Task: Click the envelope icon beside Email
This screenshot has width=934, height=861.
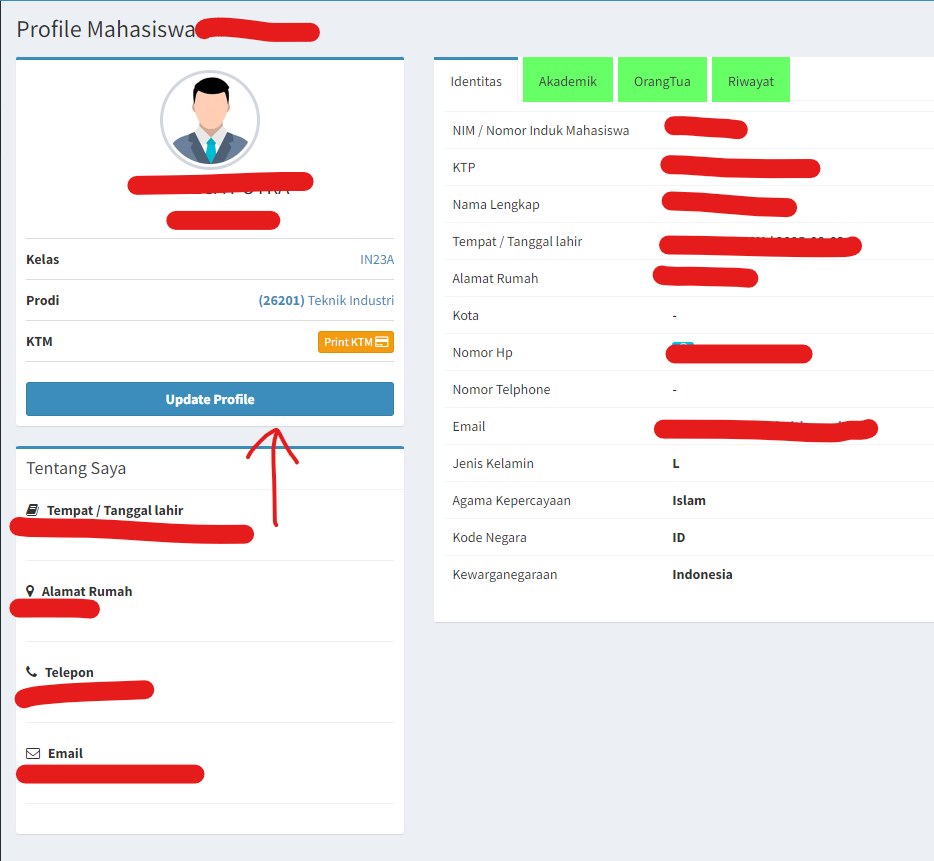Action: tap(33, 753)
